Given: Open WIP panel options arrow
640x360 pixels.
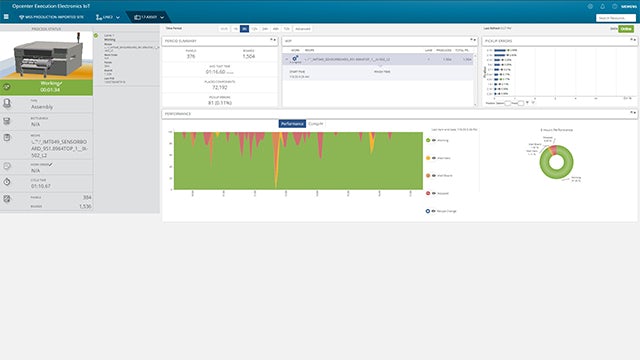Looking at the screenshot, I should pyautogui.click(x=474, y=40).
